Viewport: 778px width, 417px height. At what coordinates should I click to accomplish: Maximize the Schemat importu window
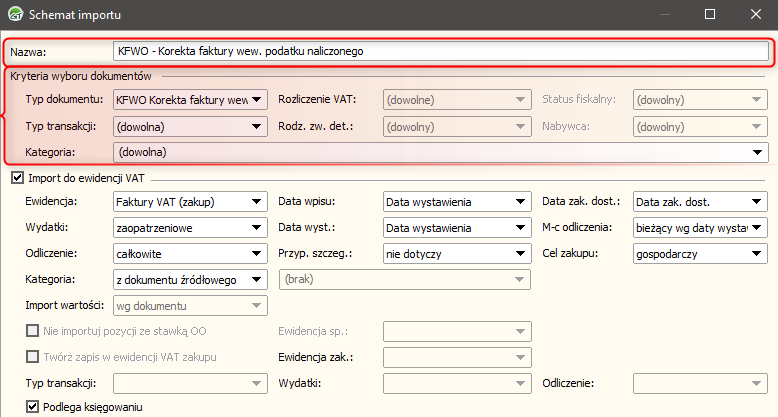click(x=710, y=14)
